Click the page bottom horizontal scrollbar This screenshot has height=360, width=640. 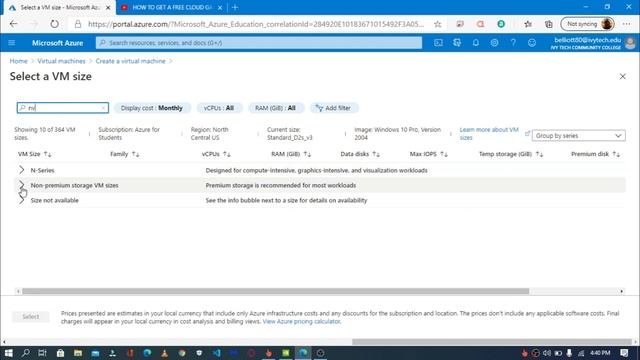[x=492, y=342]
